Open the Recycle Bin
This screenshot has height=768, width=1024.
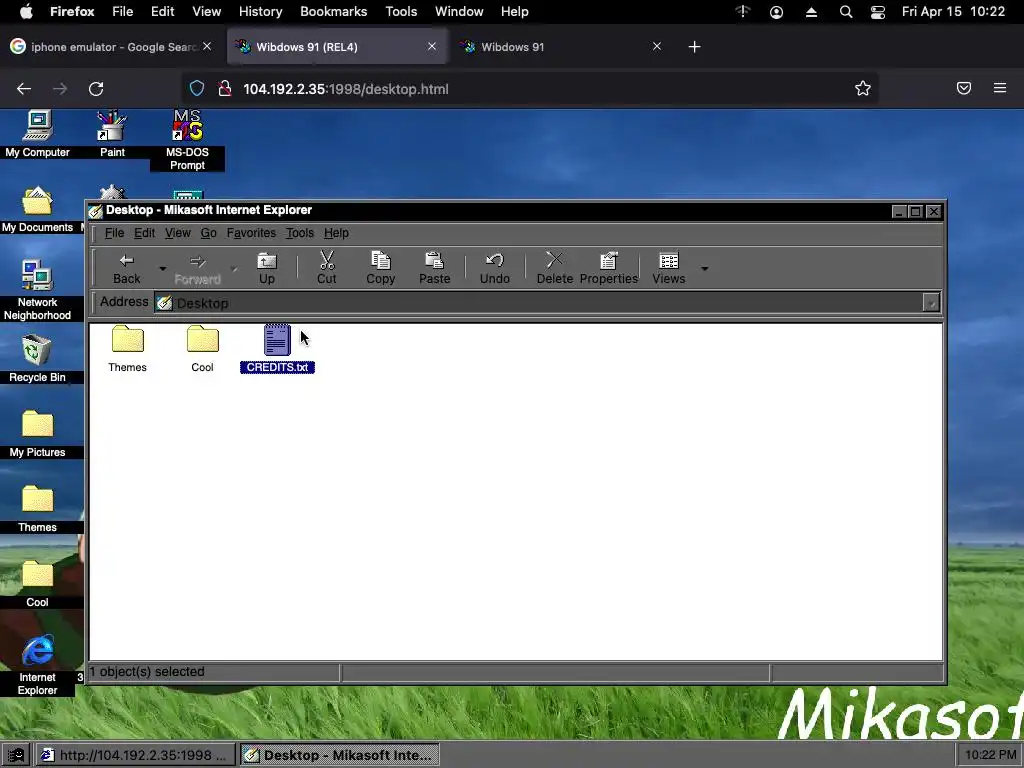tap(37, 359)
